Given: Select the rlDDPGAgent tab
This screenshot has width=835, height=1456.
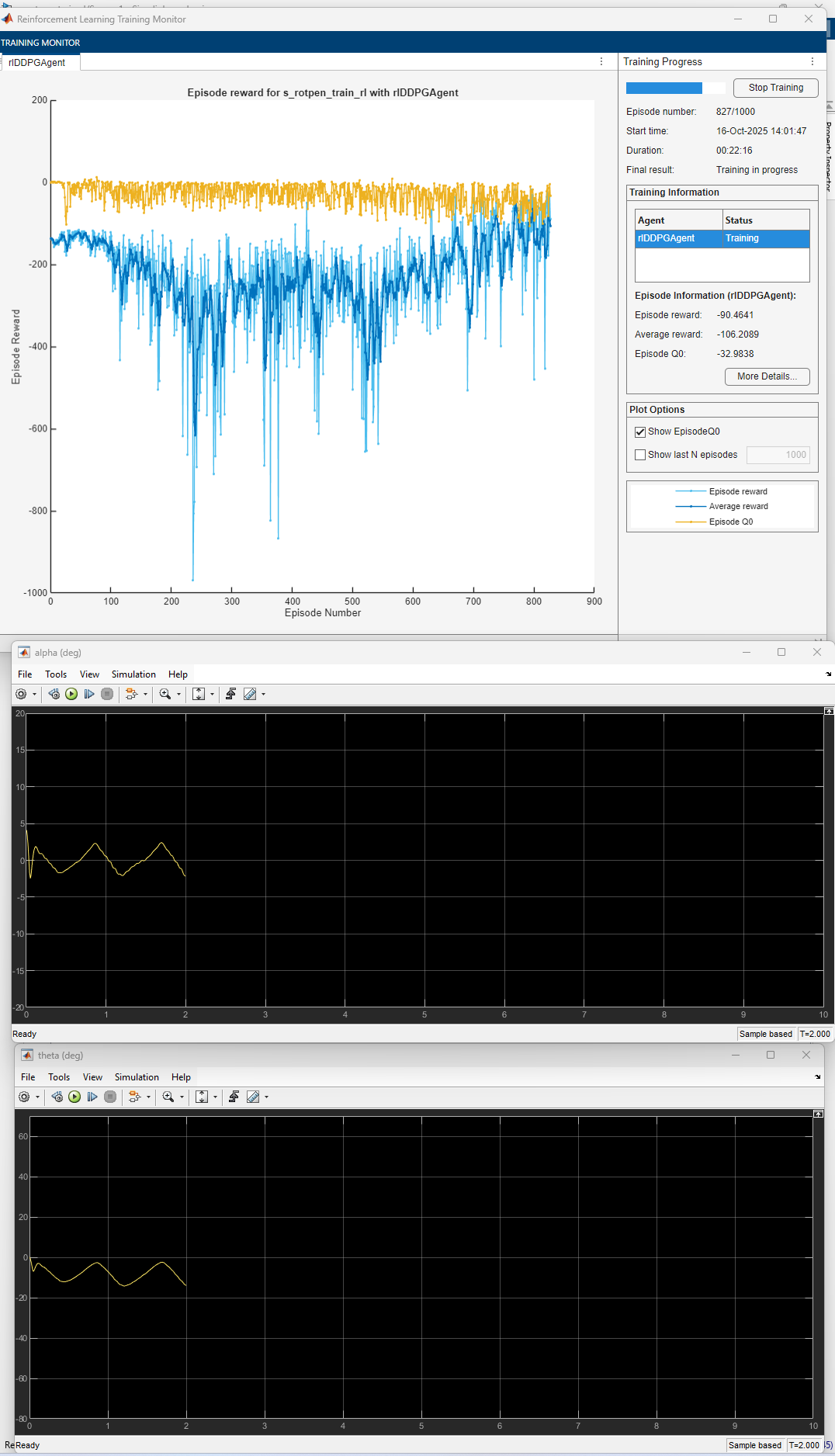Looking at the screenshot, I should pos(37,63).
